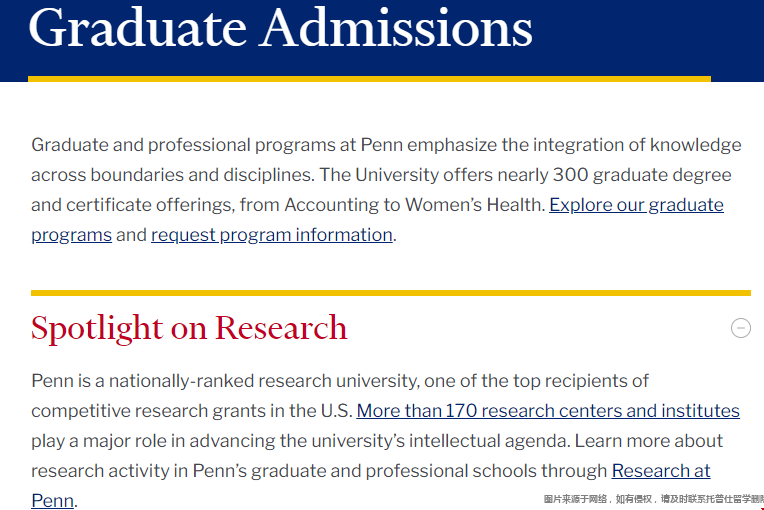Click the U.S. abbreviation before the research centers link
The image size is (764, 510).
pyautogui.click(x=336, y=411)
